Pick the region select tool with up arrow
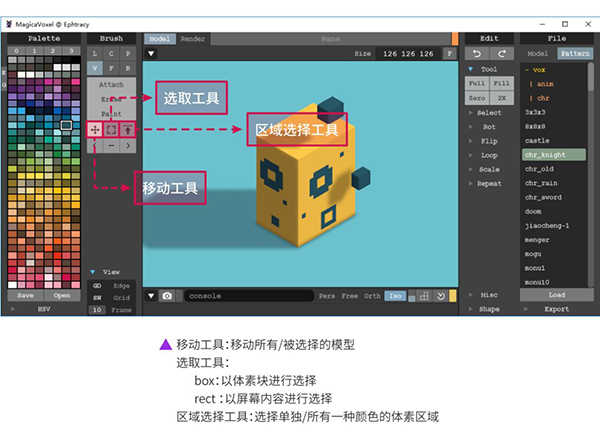This screenshot has width=600, height=435. [128, 130]
